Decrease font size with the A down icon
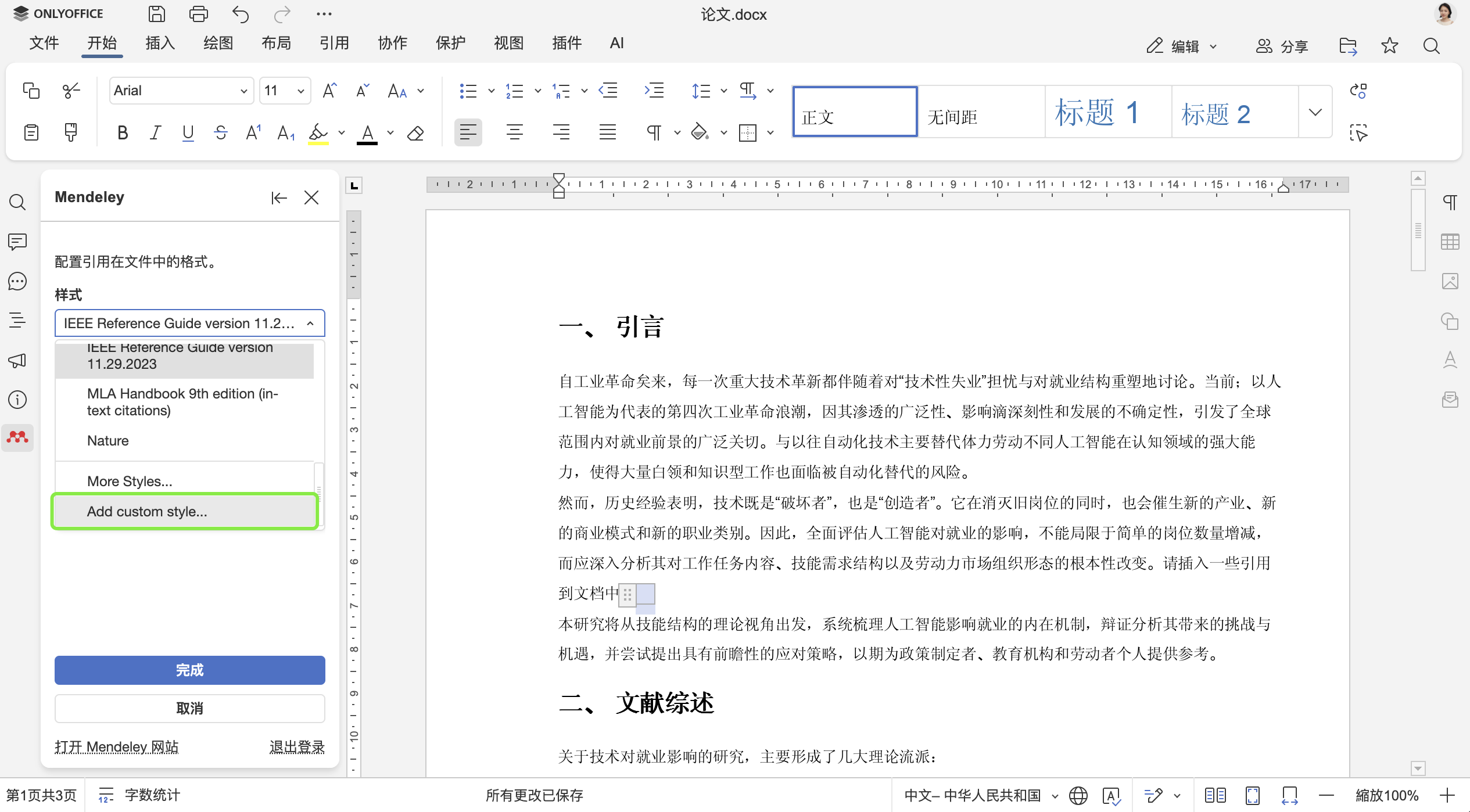The height and width of the screenshot is (812, 1470). coord(363,91)
